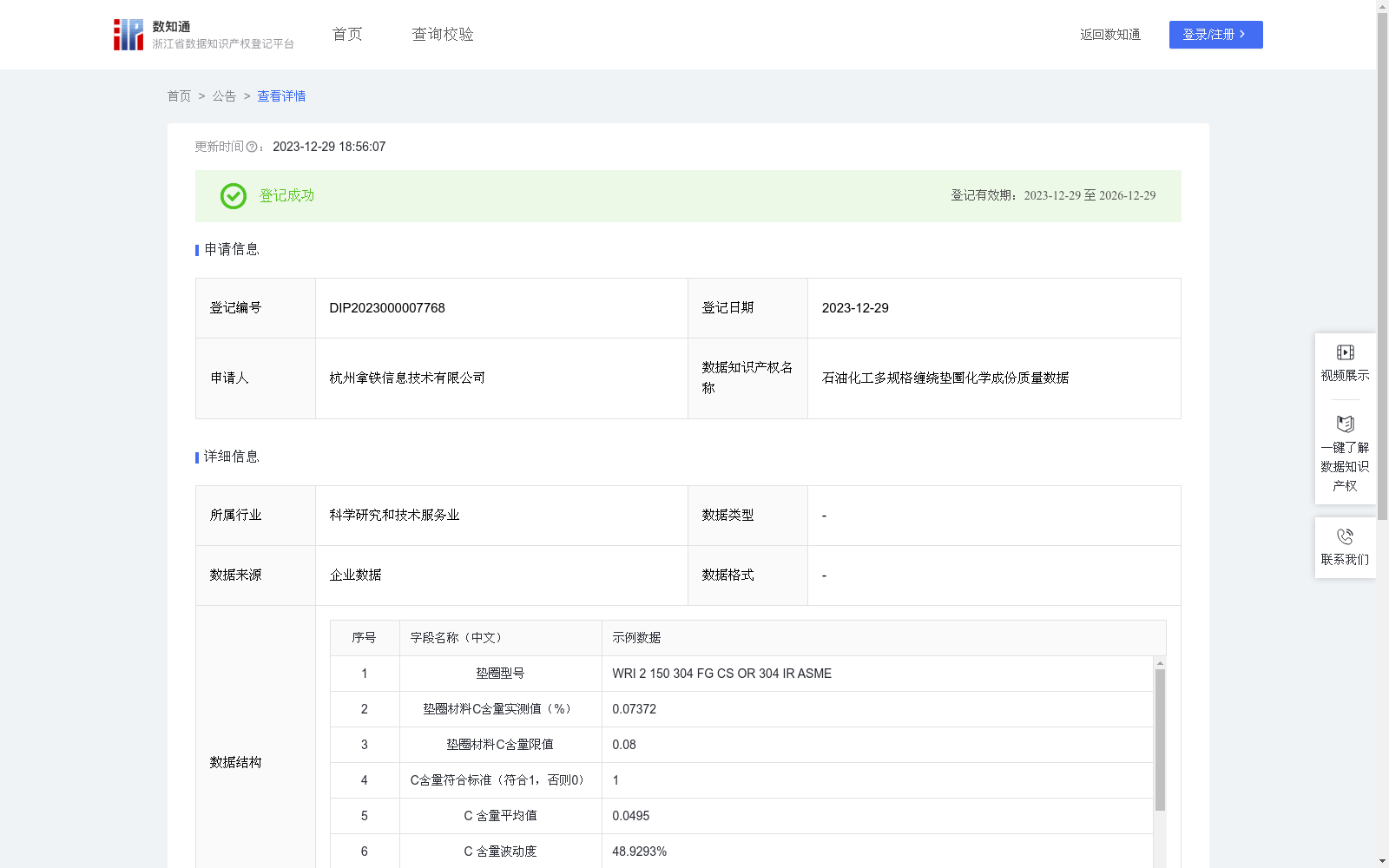Click 垫圈型号 field name cell
This screenshot has width=1389, height=868.
pos(500,674)
